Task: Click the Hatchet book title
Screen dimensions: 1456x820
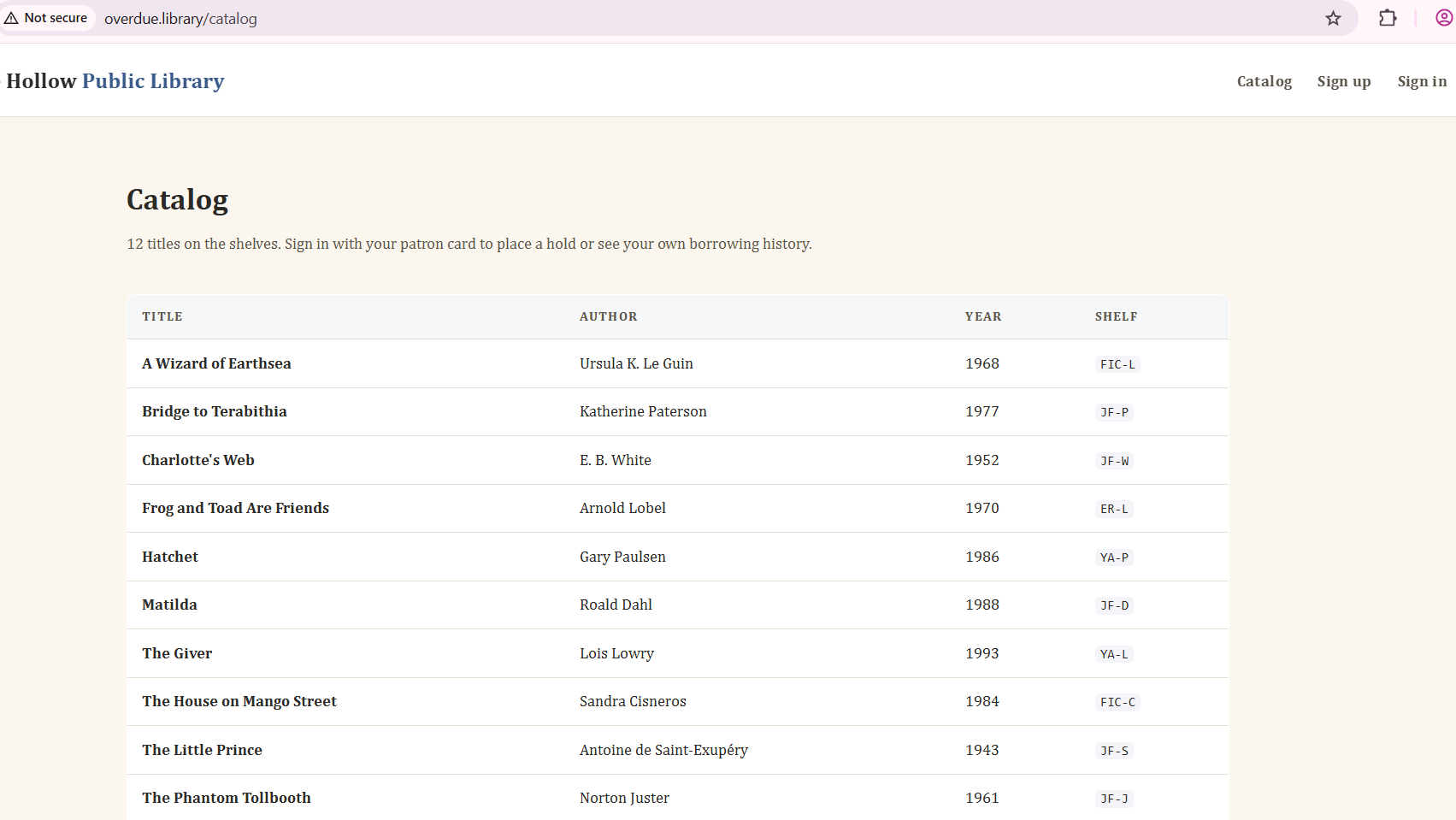Action: [x=170, y=557]
